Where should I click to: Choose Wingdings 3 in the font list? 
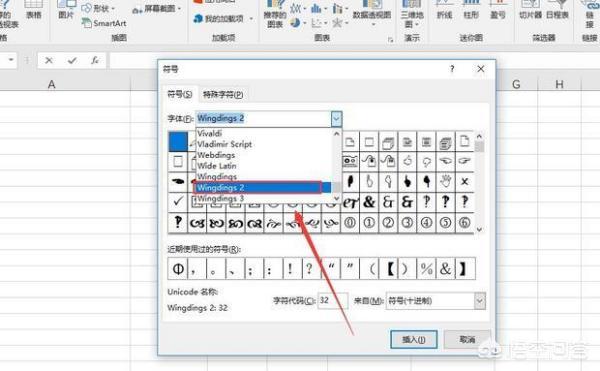pos(220,199)
